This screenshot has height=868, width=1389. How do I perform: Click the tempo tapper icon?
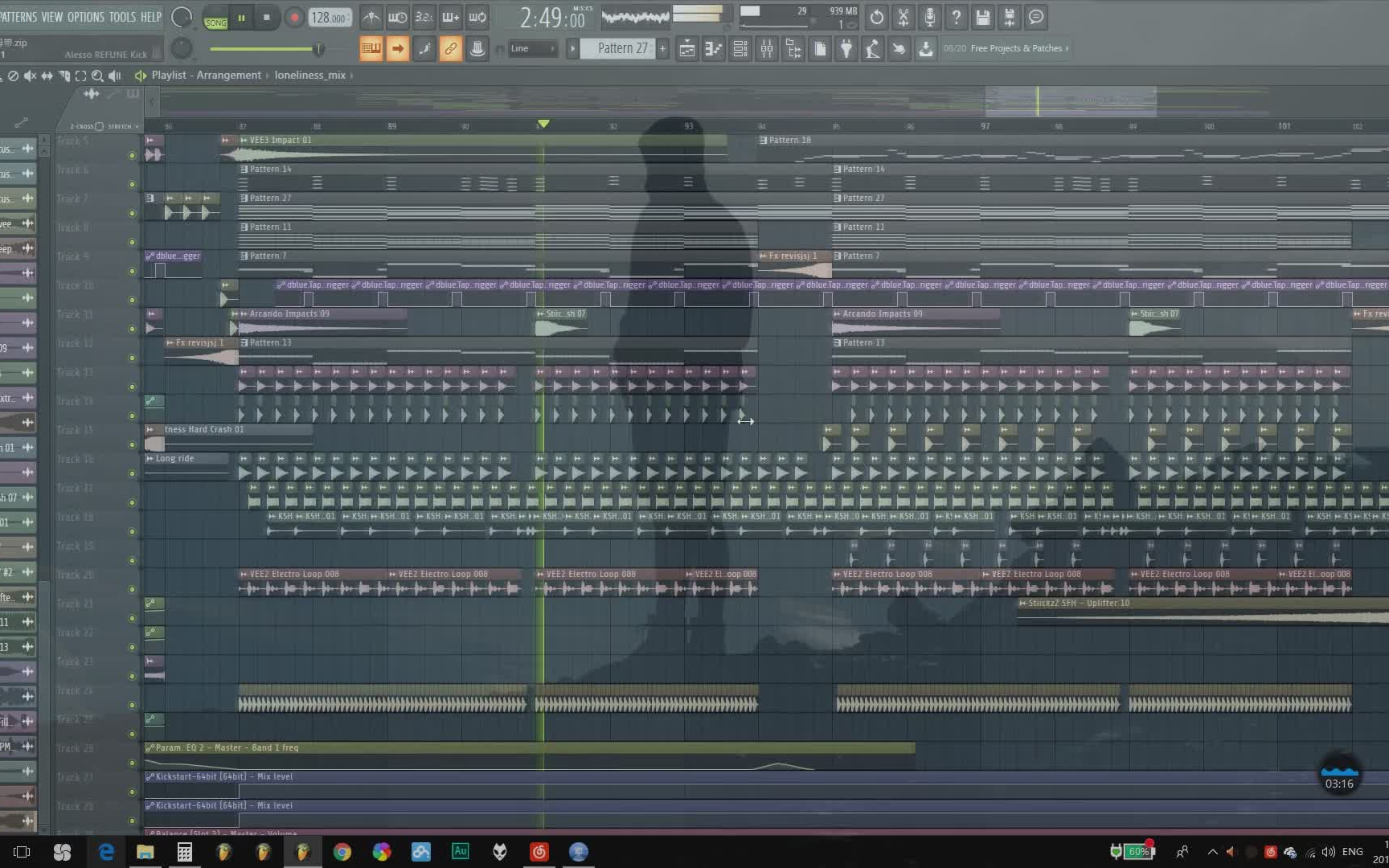873,49
